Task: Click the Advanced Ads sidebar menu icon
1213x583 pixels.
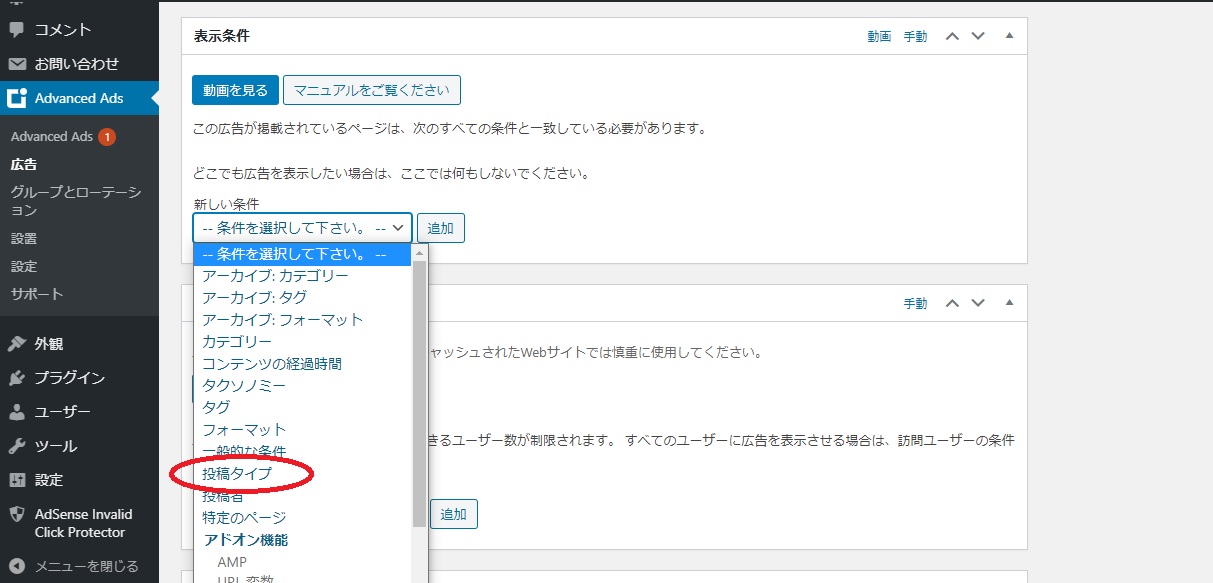Action: click(17, 98)
